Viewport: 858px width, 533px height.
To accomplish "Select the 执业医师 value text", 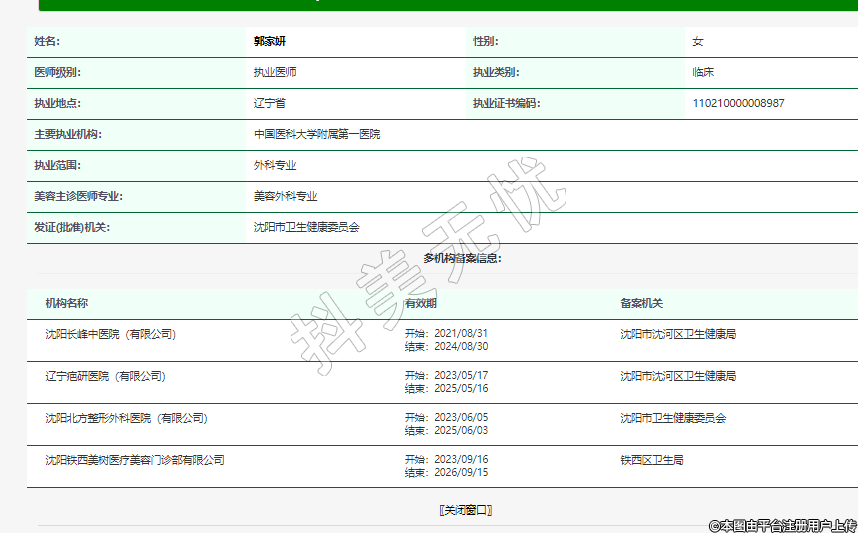I will 275,73.
